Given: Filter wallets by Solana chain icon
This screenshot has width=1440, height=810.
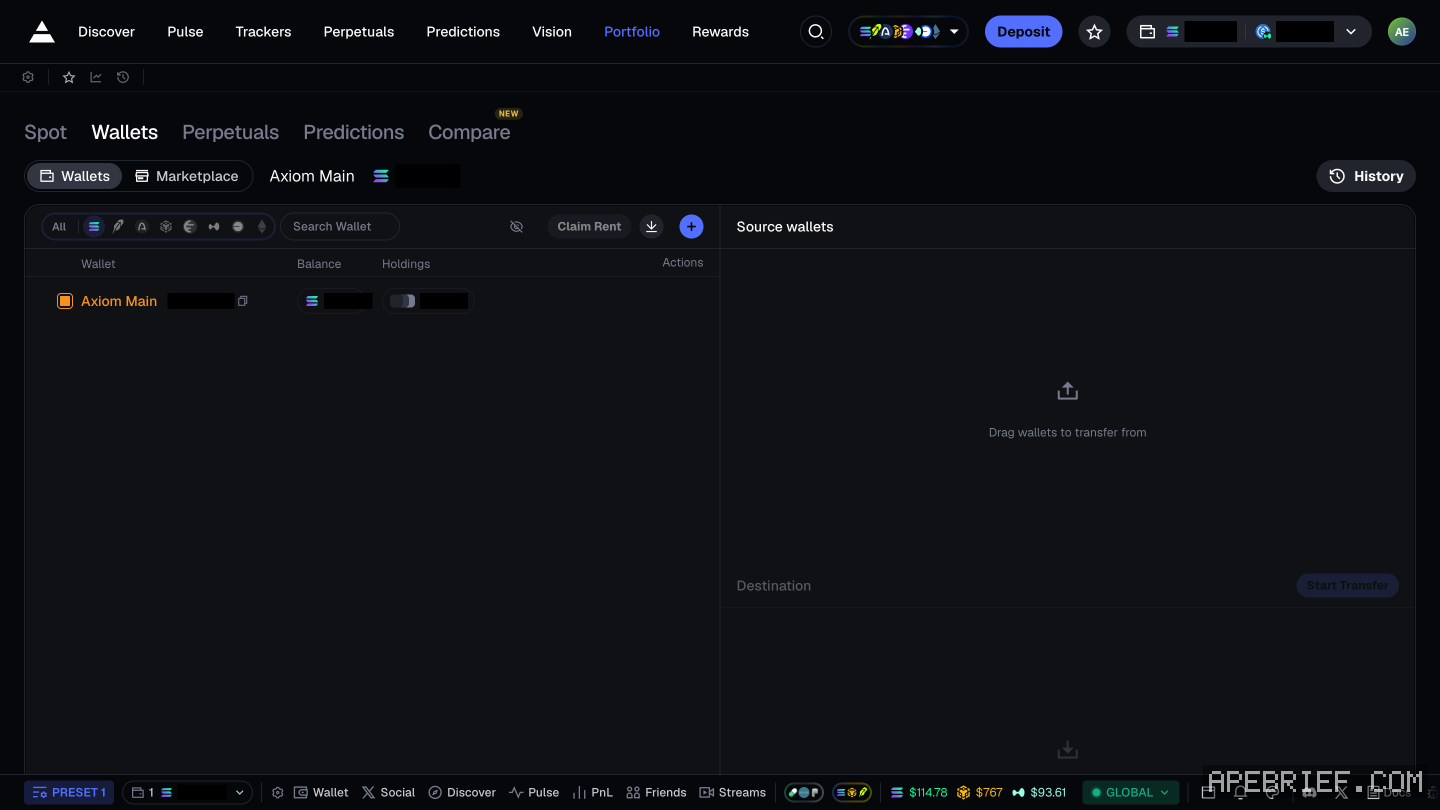Looking at the screenshot, I should (94, 227).
